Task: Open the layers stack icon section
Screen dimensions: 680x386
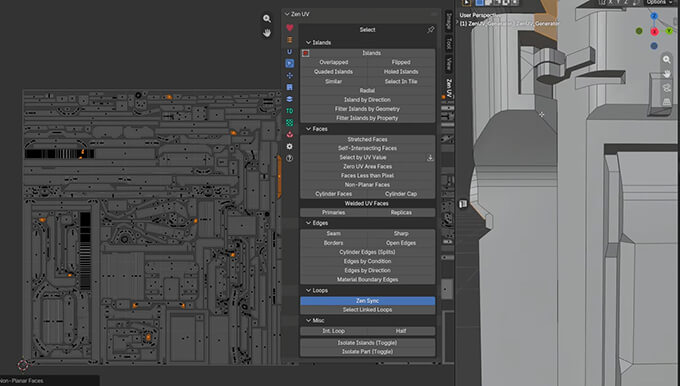Action: (x=290, y=99)
